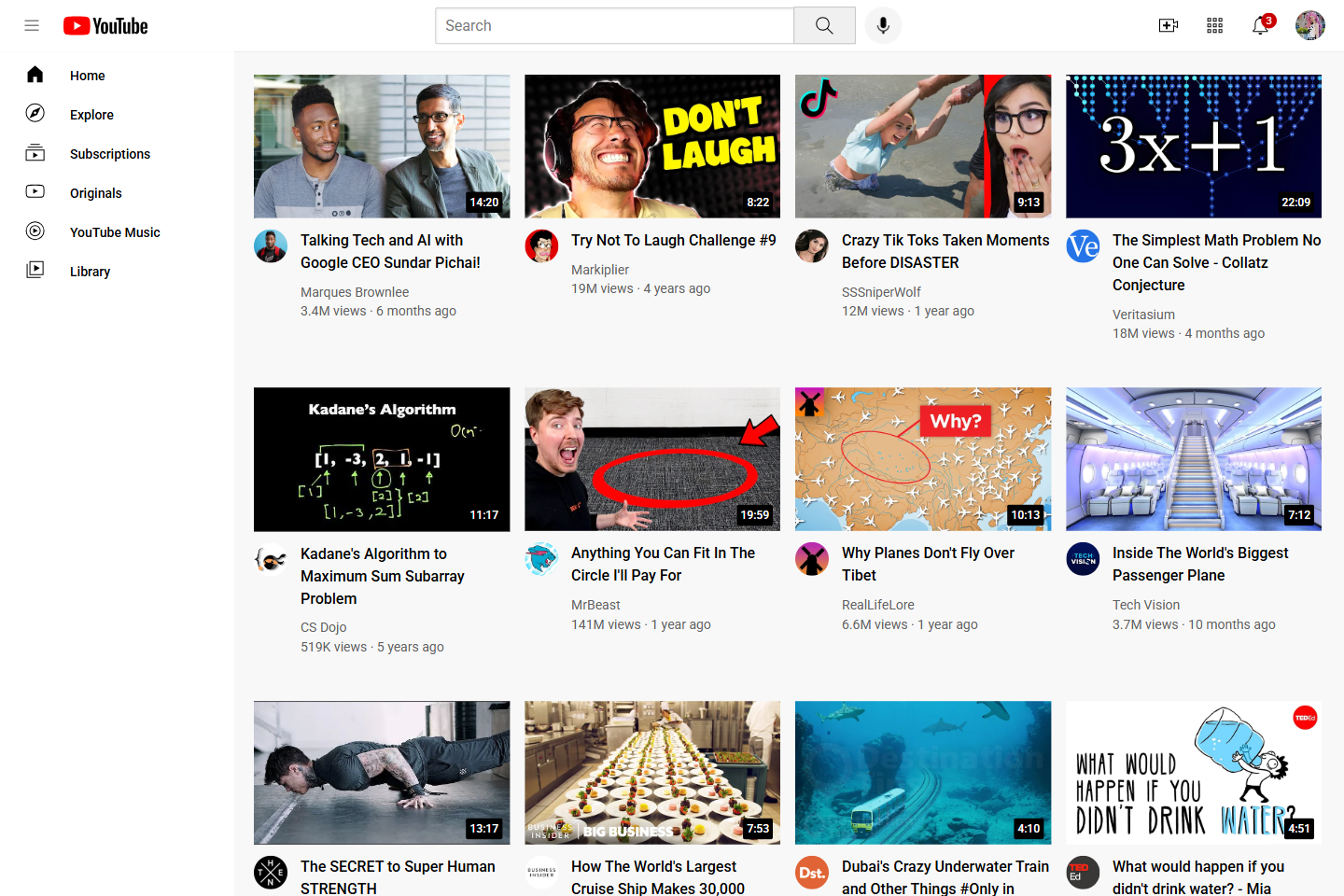This screenshot has height=896, width=1344.
Task: Open the Markiplier channel name link
Action: coord(600,270)
